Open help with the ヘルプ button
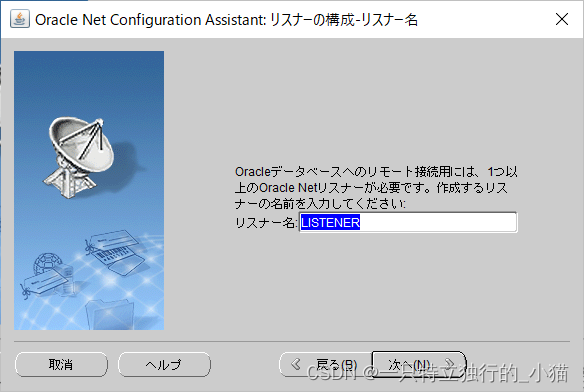Screen dimensions: 584x392 pos(164,364)
